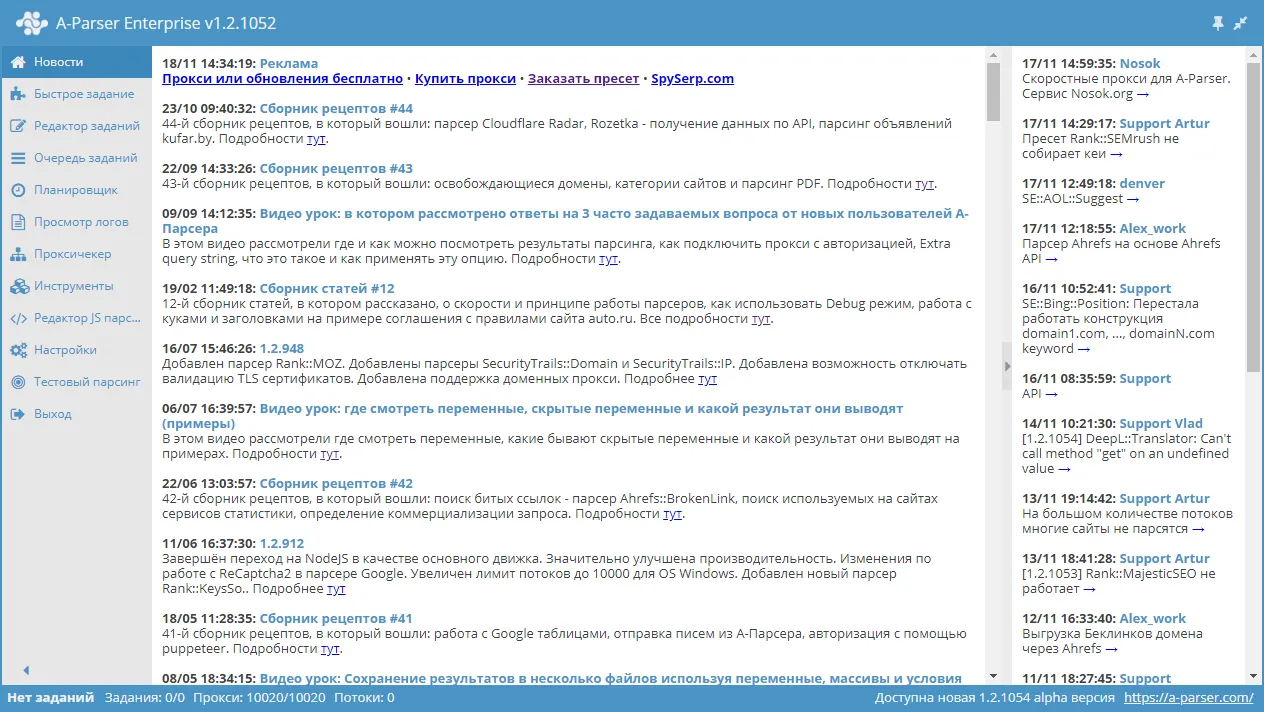Click the Задания: 0/0 status text

point(145,698)
